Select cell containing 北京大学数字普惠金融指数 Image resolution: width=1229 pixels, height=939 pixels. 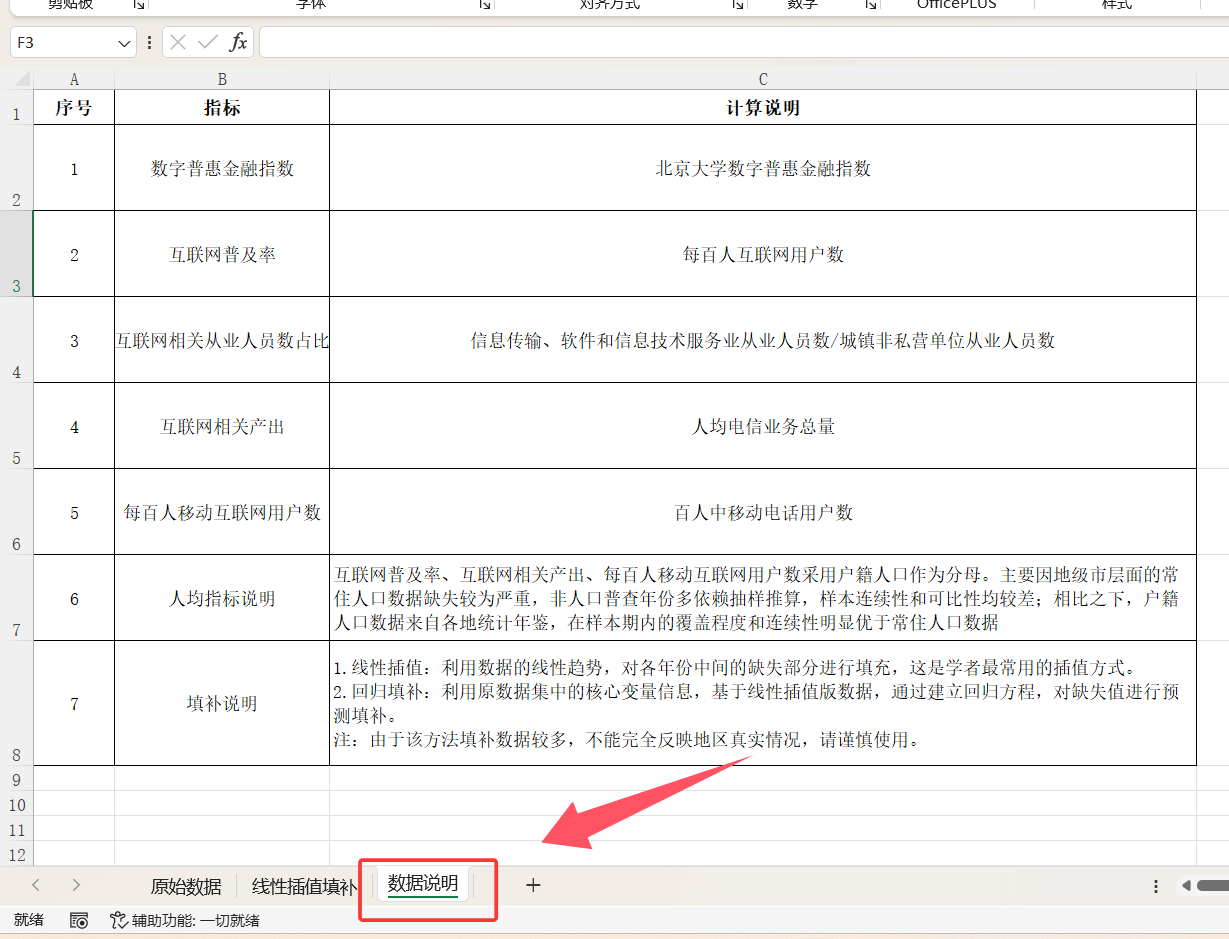pyautogui.click(x=763, y=168)
